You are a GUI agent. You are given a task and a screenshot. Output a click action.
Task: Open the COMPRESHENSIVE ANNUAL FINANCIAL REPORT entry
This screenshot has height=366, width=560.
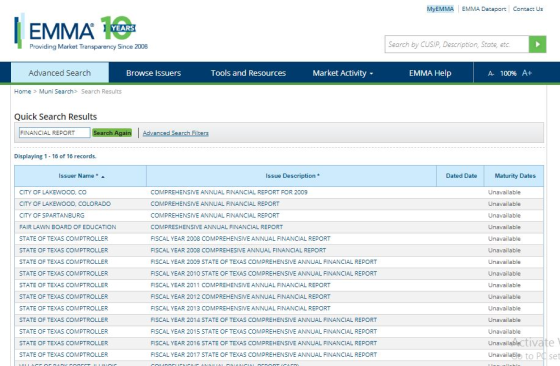[x=216, y=227]
